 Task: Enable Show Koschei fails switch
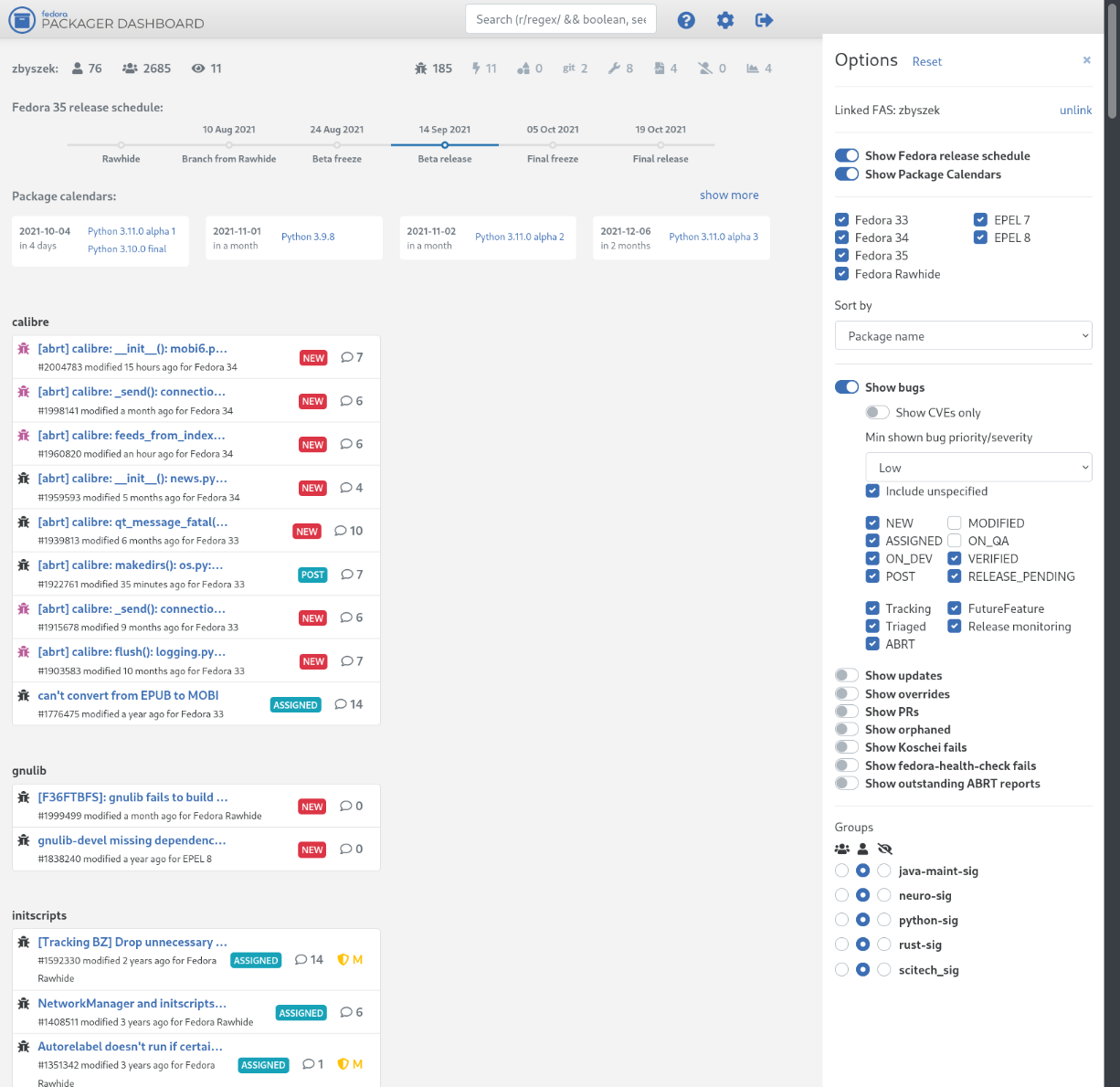coord(847,747)
